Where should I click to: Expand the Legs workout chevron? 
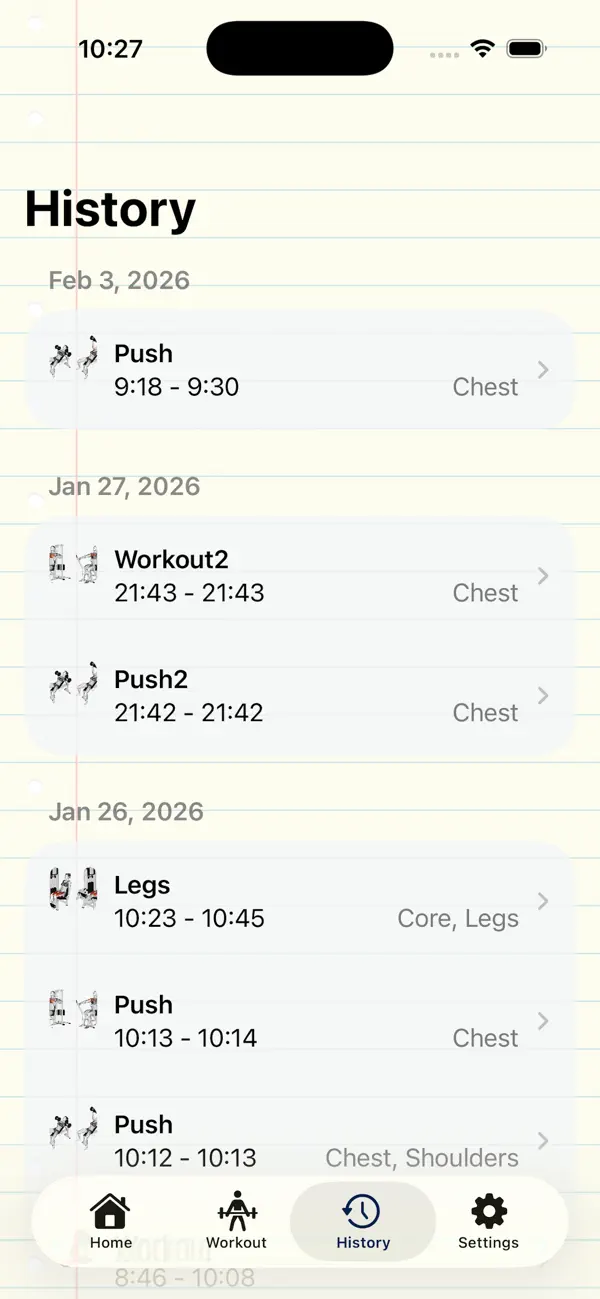click(x=543, y=899)
